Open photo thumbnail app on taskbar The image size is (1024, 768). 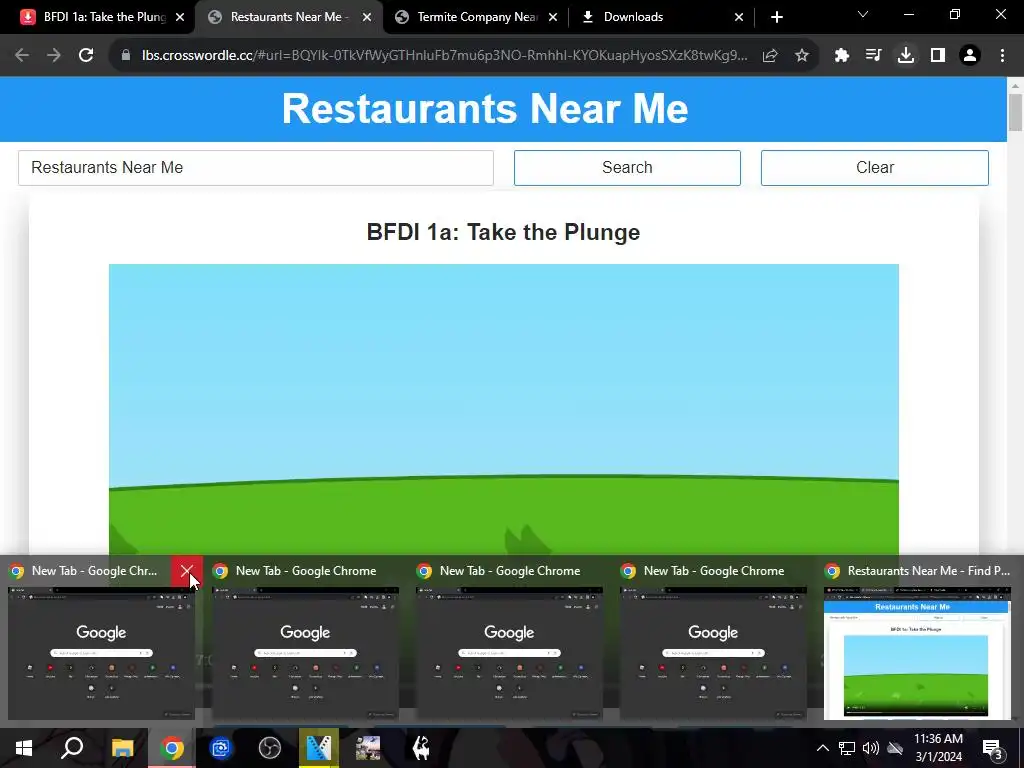368,748
